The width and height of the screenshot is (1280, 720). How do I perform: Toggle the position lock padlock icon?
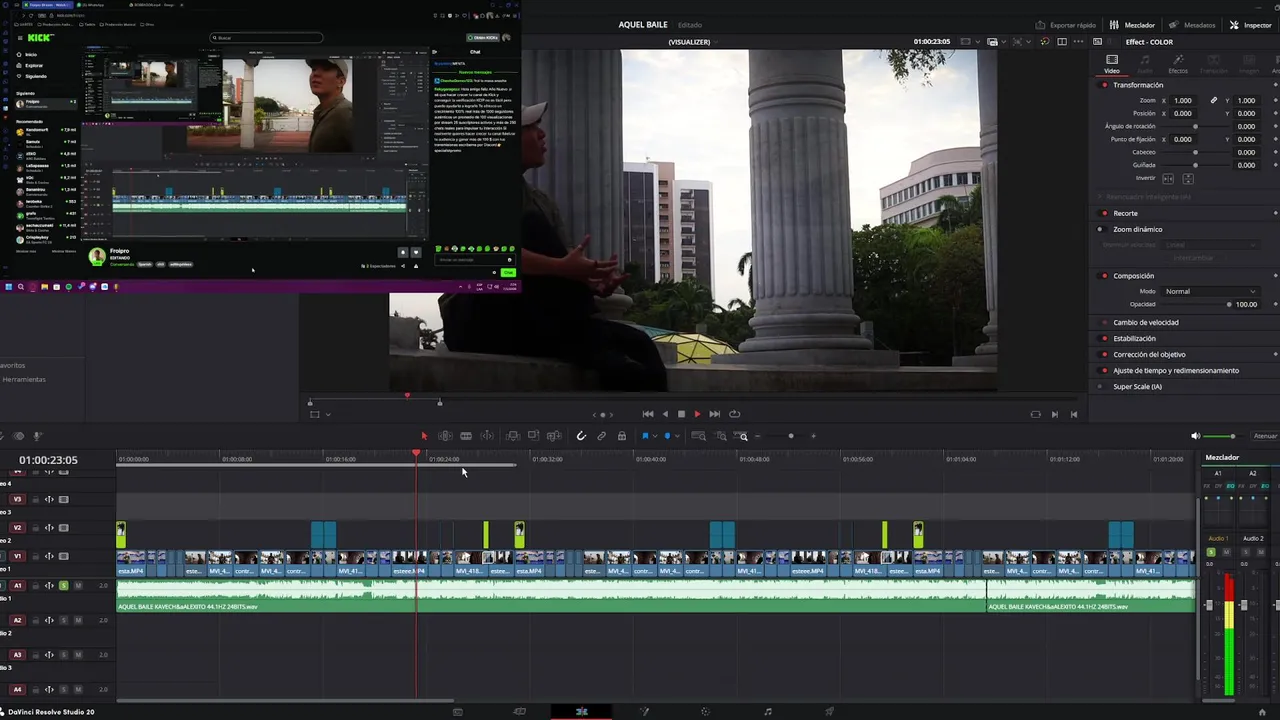pyautogui.click(x=622, y=436)
